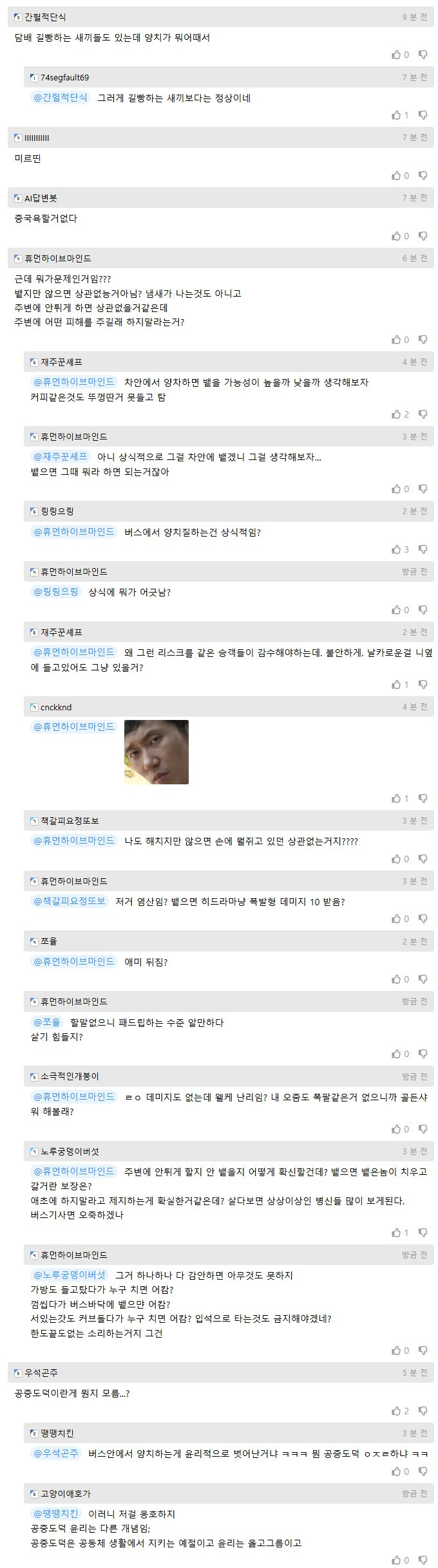Viewport: 438px width, 1568px height.
Task: Downvote 고양이애호가's reply at the bottom
Action: pyautogui.click(x=423, y=1560)
